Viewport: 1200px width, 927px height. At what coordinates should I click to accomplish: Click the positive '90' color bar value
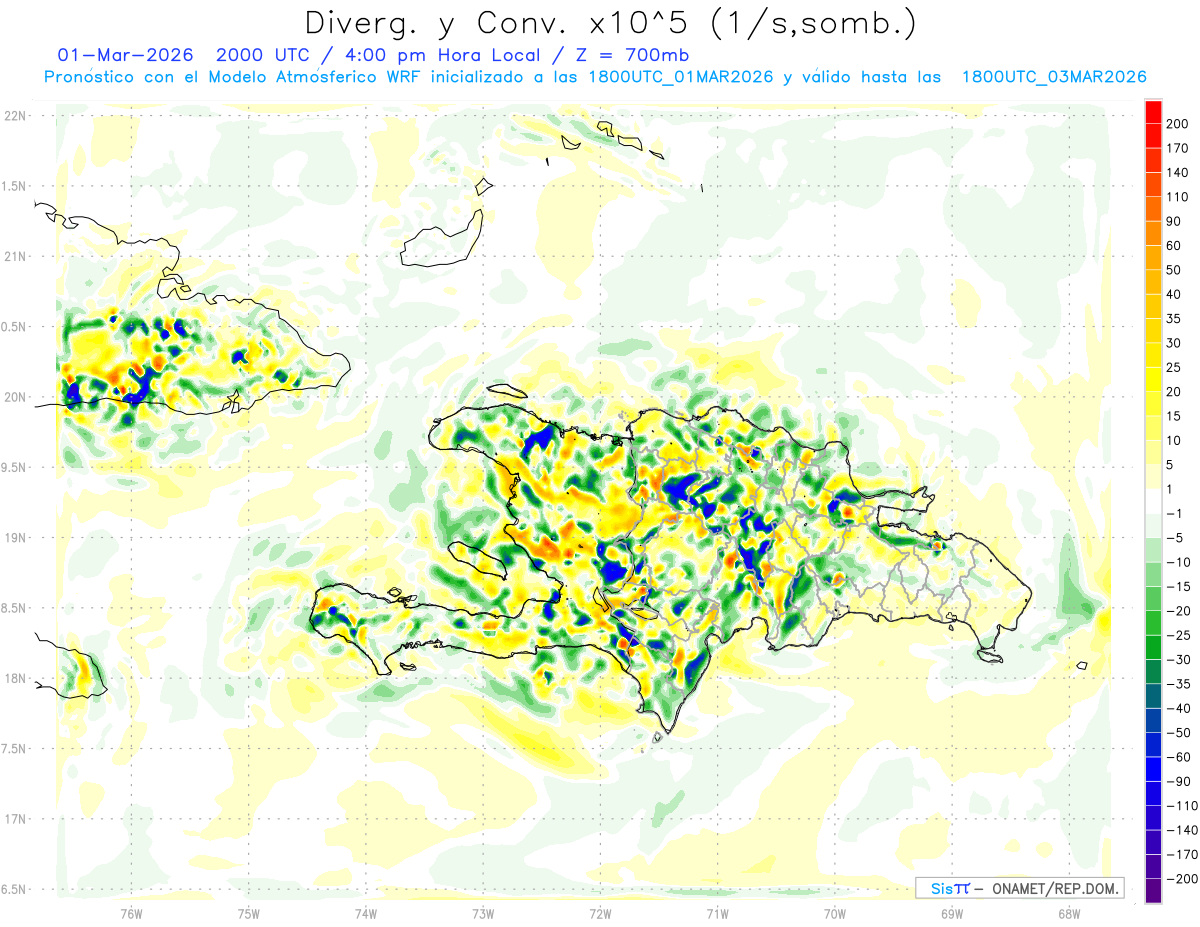pos(1174,222)
